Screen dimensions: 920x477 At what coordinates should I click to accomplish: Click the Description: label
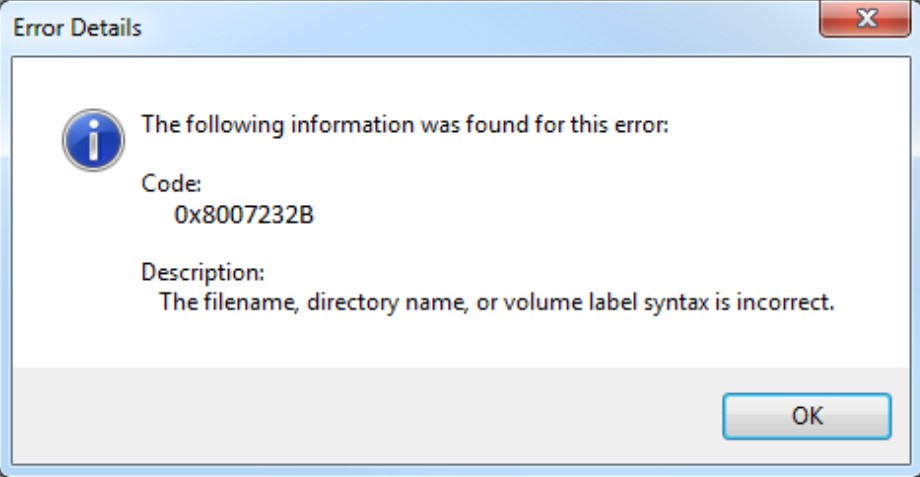tap(203, 272)
